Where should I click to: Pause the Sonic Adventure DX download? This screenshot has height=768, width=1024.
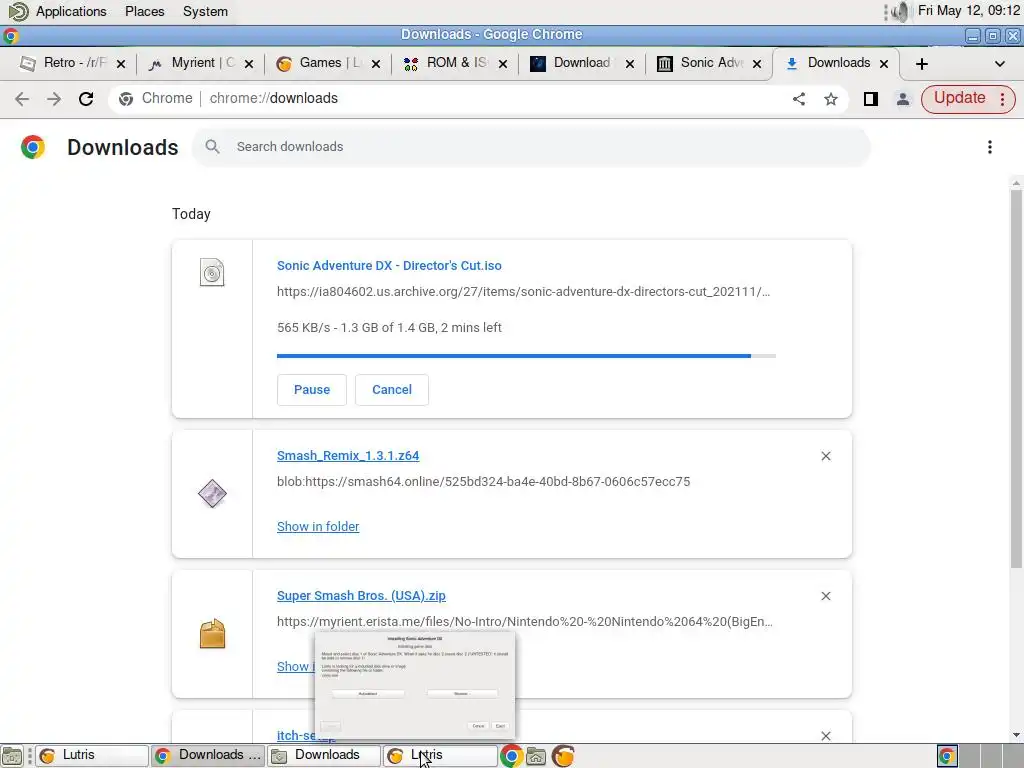coord(312,390)
